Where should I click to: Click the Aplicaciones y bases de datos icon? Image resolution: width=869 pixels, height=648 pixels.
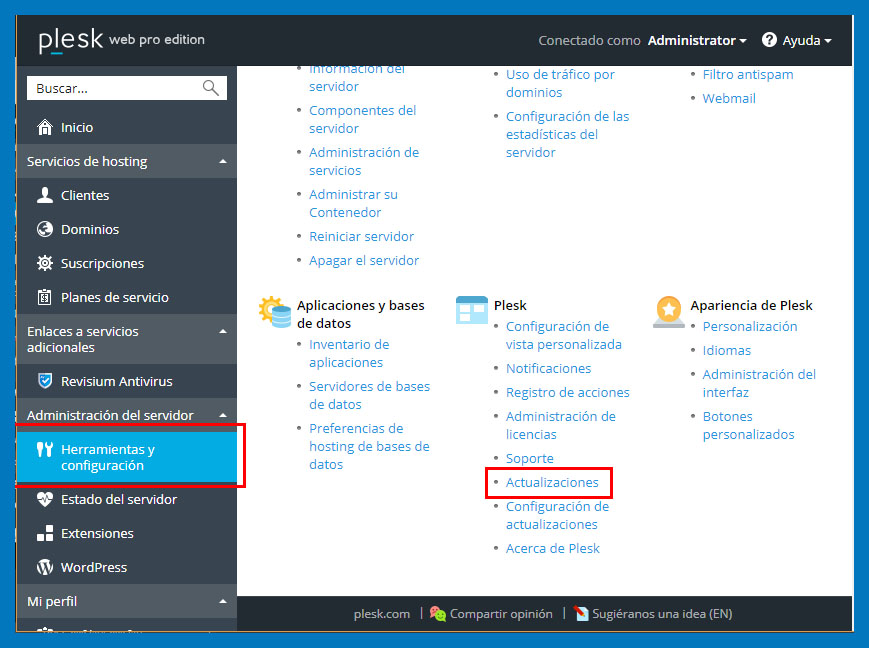pyautogui.click(x=275, y=312)
